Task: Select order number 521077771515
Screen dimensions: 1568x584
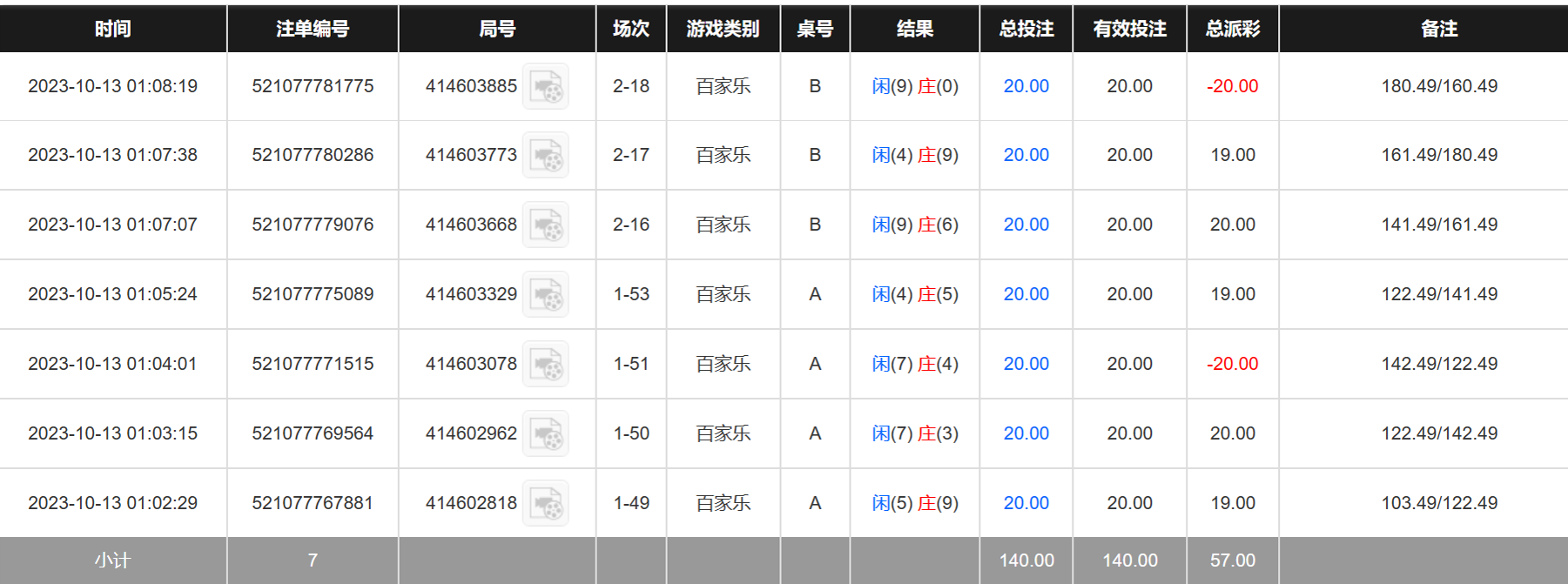Action: pos(313,364)
